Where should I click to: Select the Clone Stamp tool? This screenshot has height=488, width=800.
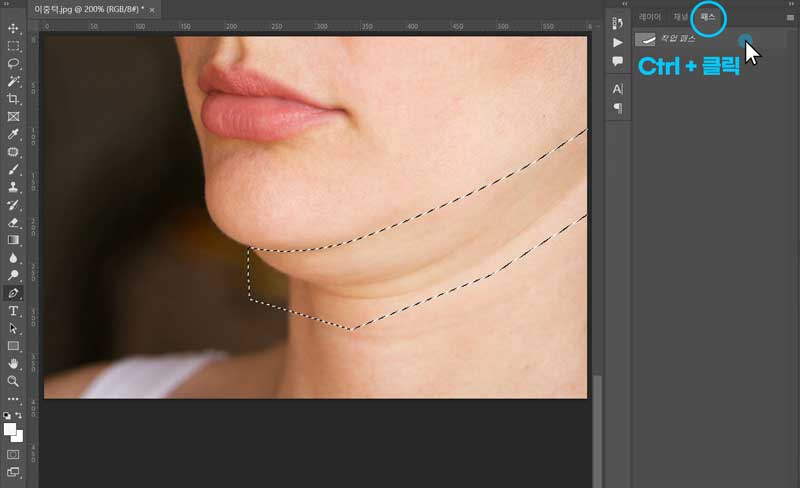(x=13, y=187)
